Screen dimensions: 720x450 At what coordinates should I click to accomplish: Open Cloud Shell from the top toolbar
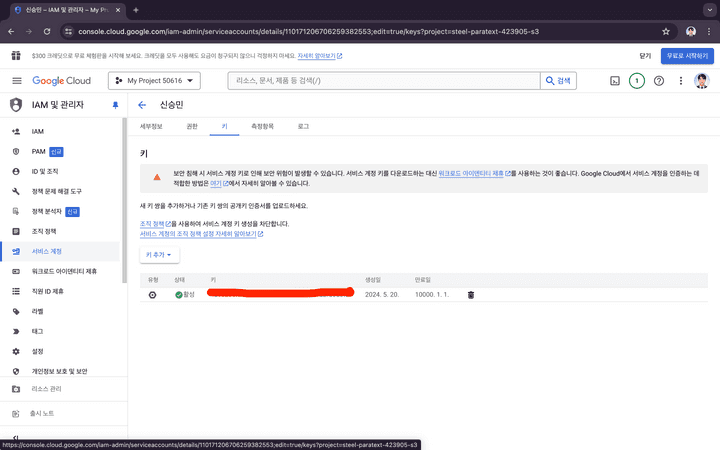(x=615, y=80)
